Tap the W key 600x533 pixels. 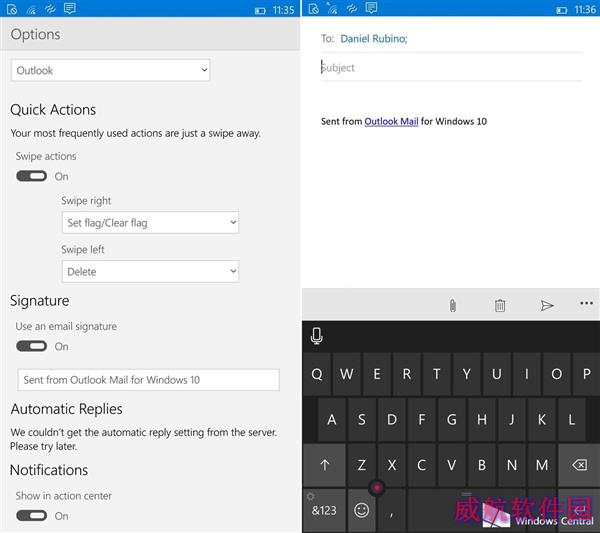click(347, 374)
